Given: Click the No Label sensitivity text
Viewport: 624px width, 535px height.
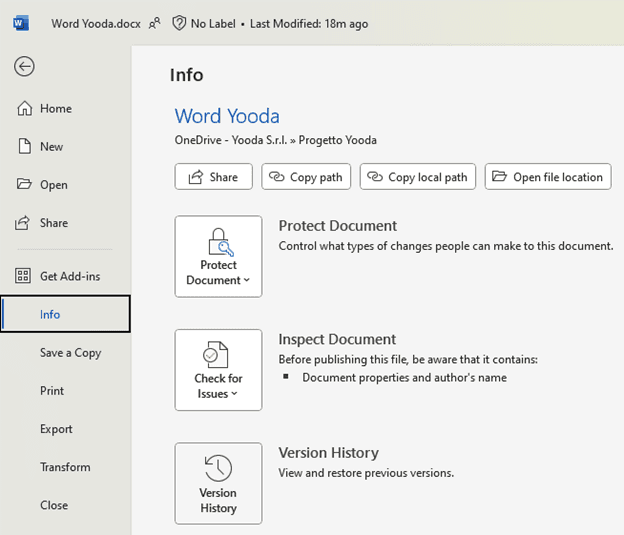Looking at the screenshot, I should pos(213,23).
